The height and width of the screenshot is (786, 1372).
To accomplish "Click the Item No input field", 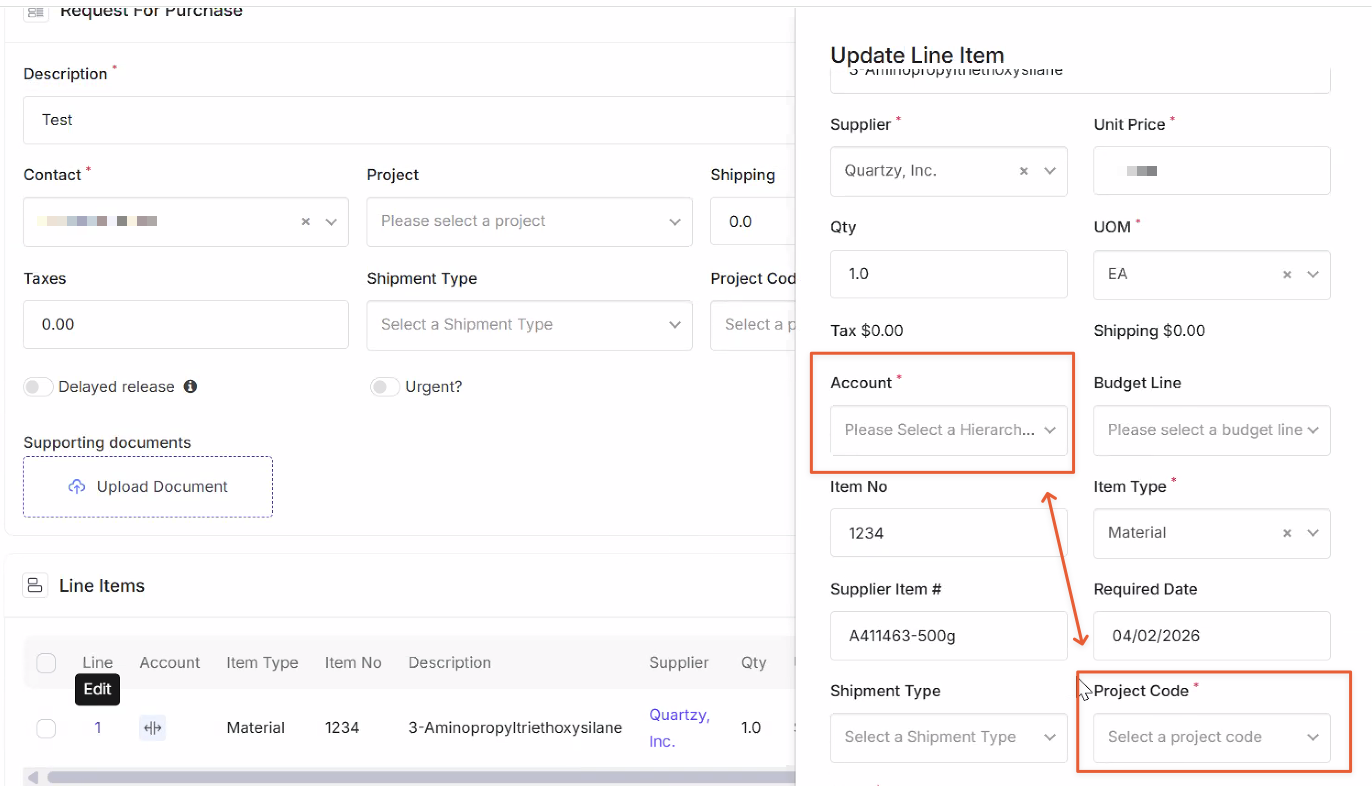I will 949,533.
